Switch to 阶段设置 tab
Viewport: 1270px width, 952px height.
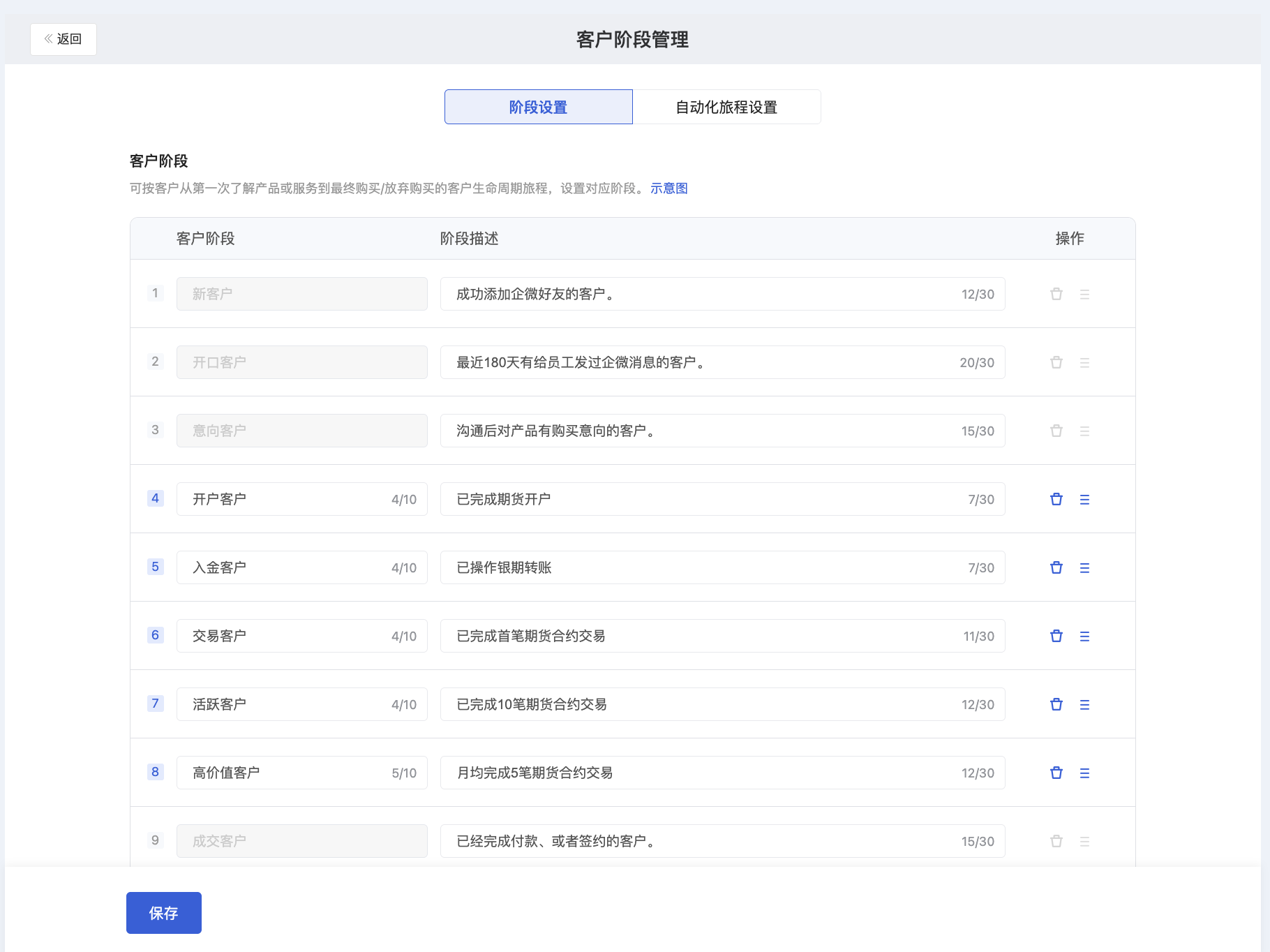coord(539,107)
